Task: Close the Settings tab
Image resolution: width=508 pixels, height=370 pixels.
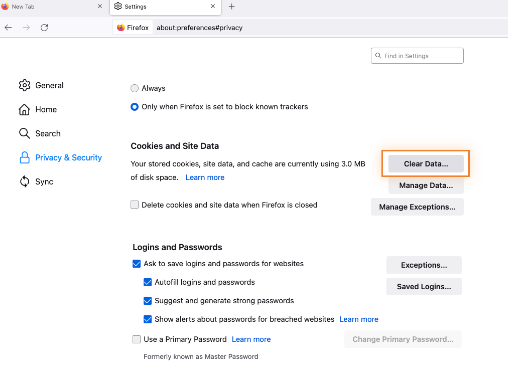Action: (213, 6)
